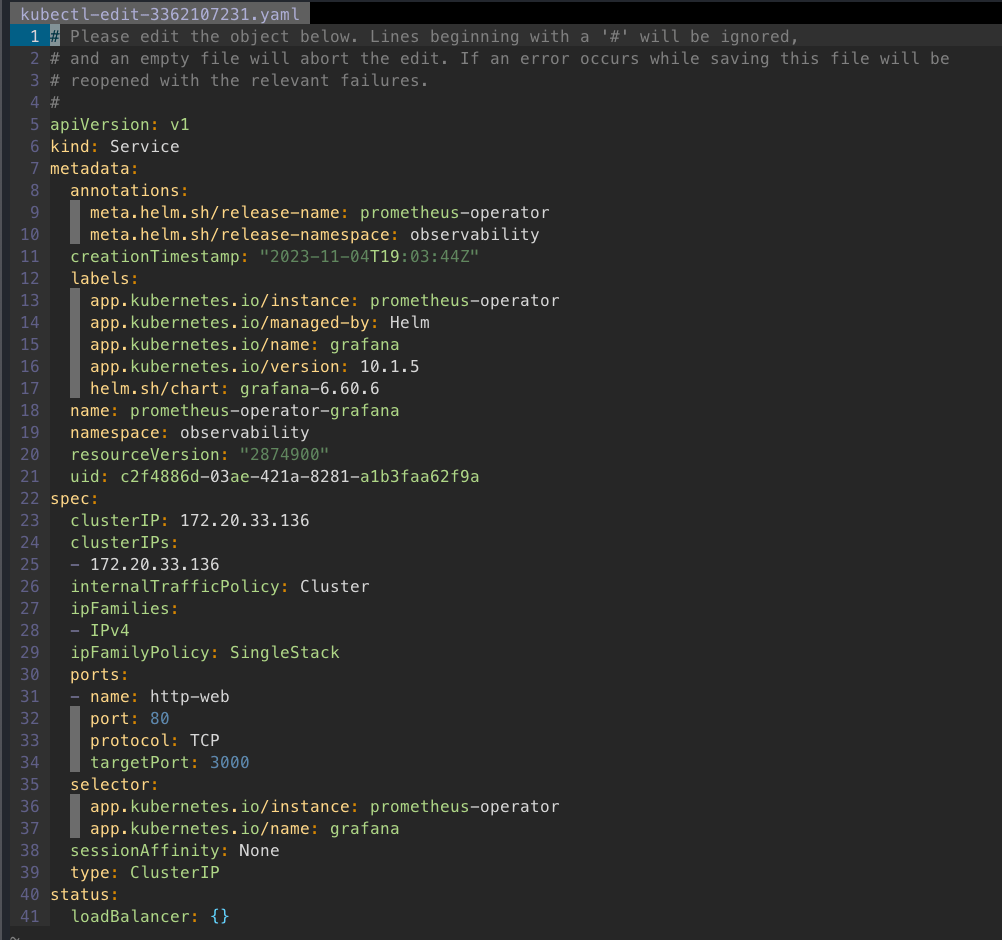1002x940 pixels.
Task: Click the ClusterIP value on the type line
Action: click(x=174, y=872)
